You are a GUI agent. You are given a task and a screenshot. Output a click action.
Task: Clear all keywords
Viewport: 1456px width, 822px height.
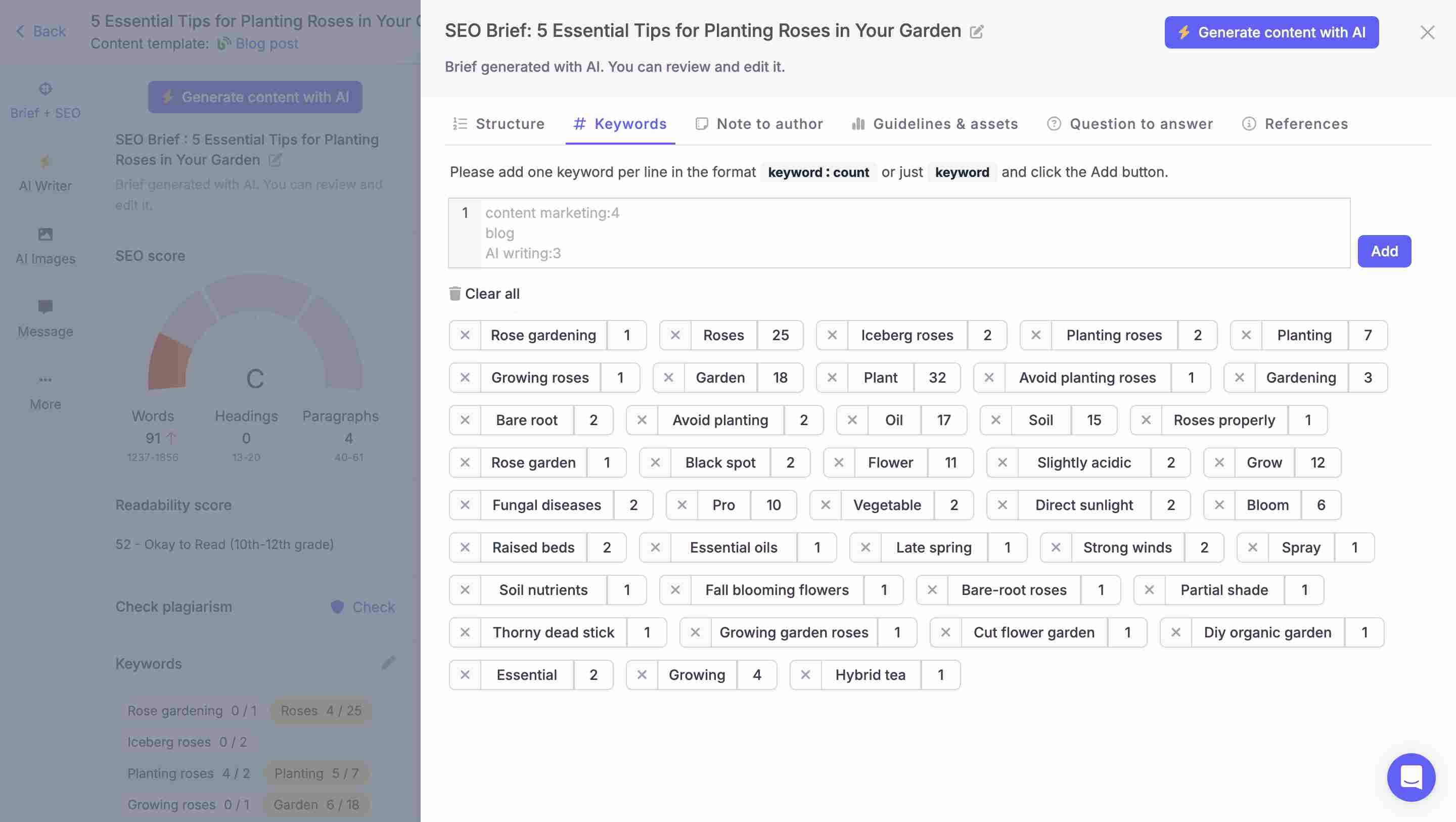(485, 293)
